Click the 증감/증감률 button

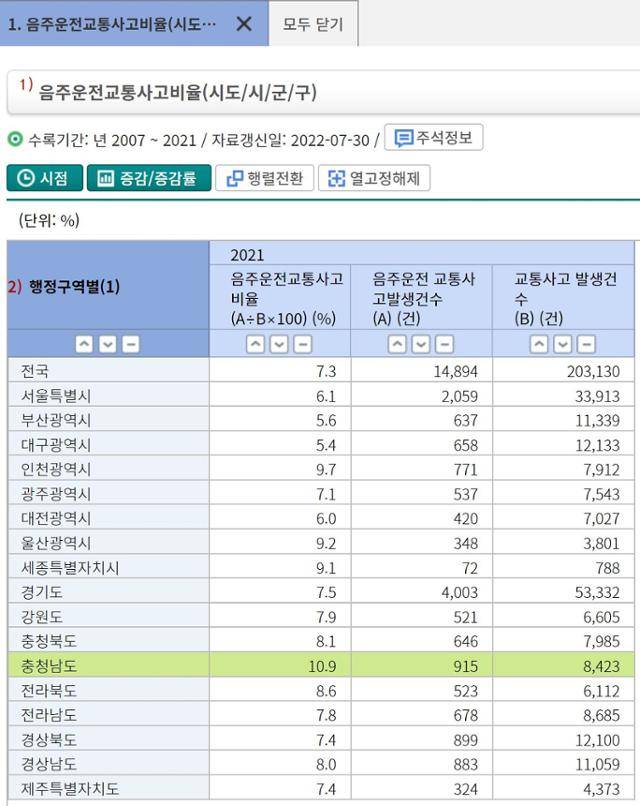[149, 178]
